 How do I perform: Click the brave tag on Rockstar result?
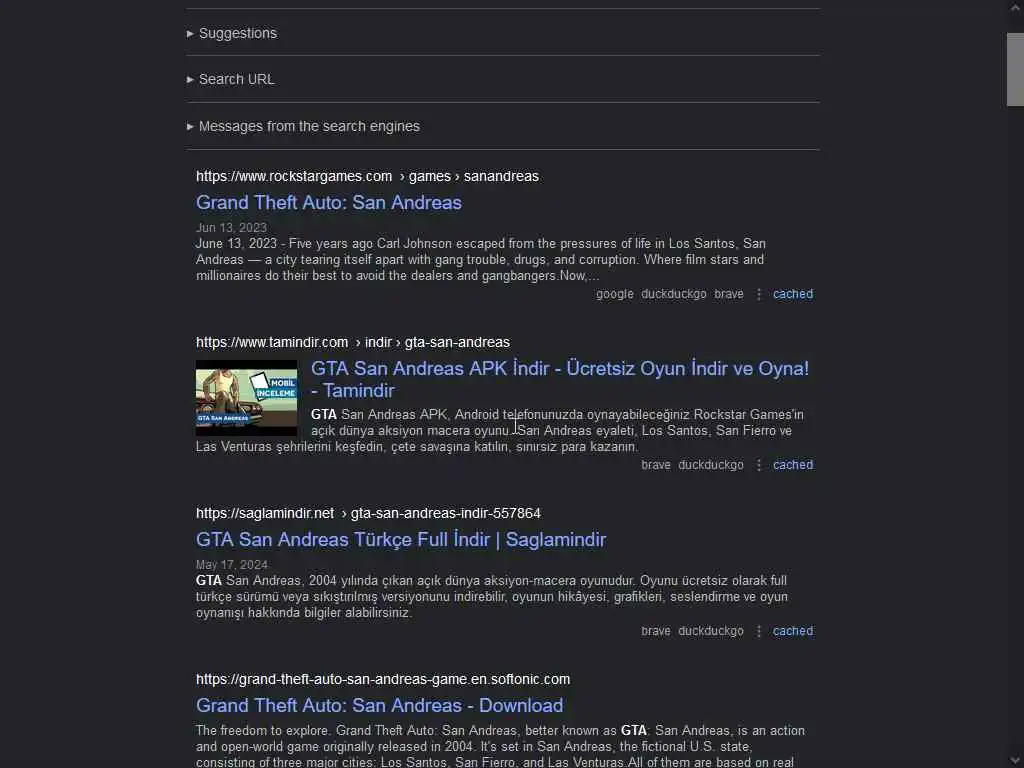pos(729,294)
